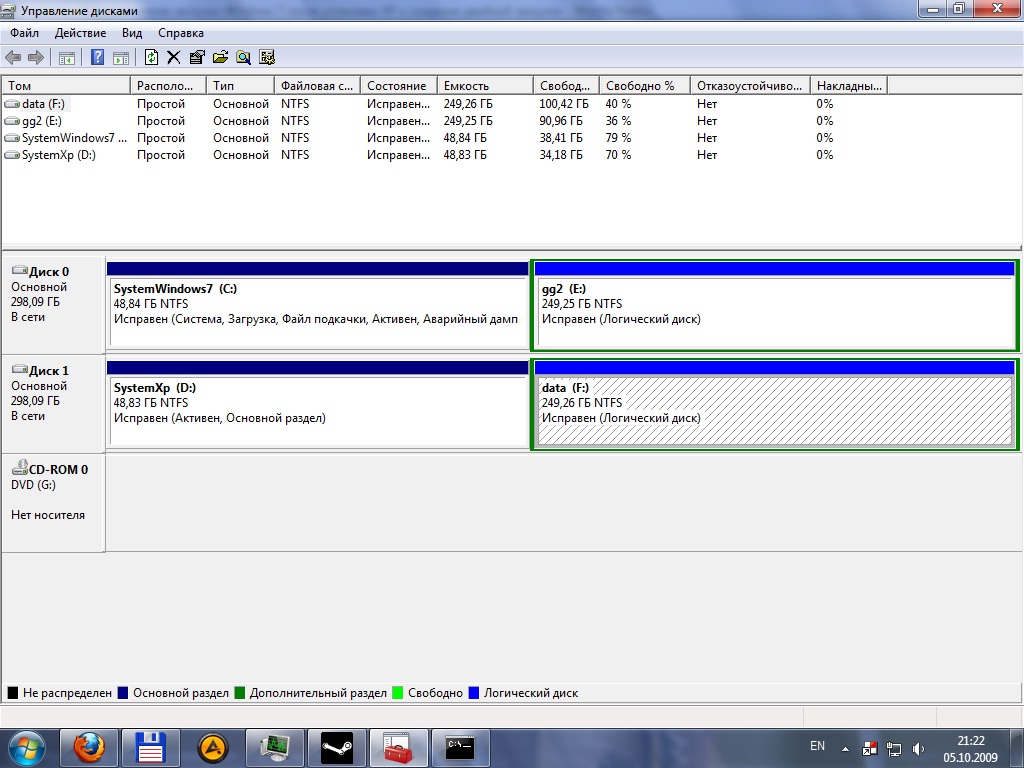Screen dimensions: 1024x768
Task: Click the 48,83 ГБ capacity cell in list
Action: point(465,155)
